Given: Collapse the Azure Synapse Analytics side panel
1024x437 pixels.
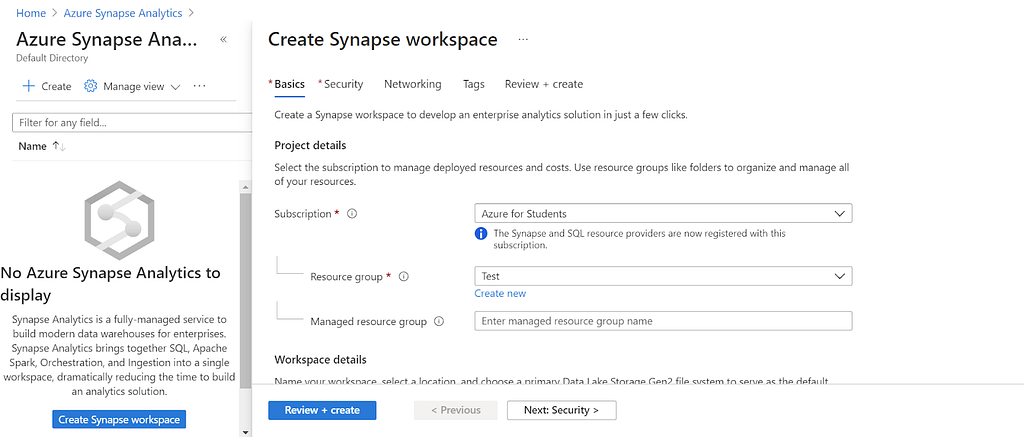Looking at the screenshot, I should click(223, 39).
